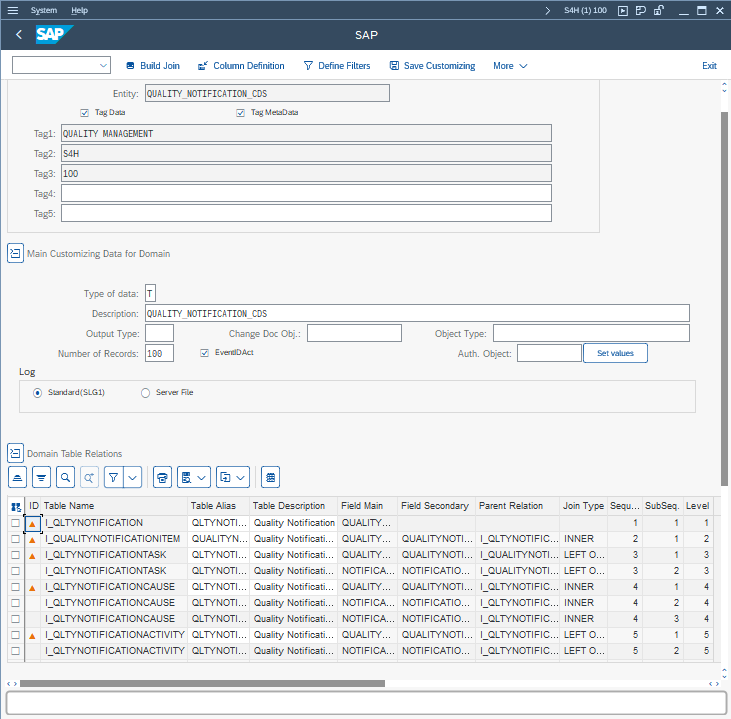
Task: Expand the More menu in toolbar
Action: coord(509,66)
